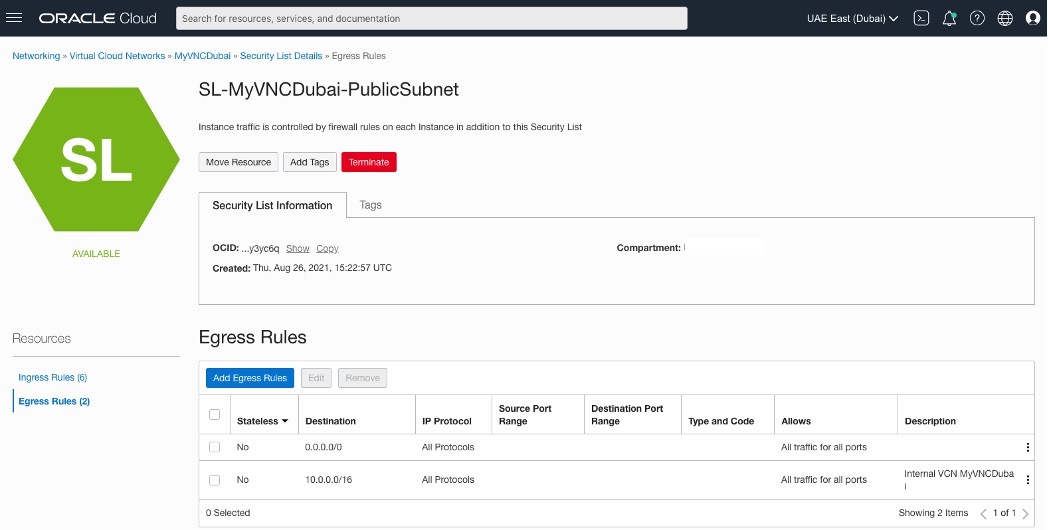Image resolution: width=1048 pixels, height=530 pixels.
Task: Open the user profile avatar icon
Action: pyautogui.click(x=1033, y=18)
